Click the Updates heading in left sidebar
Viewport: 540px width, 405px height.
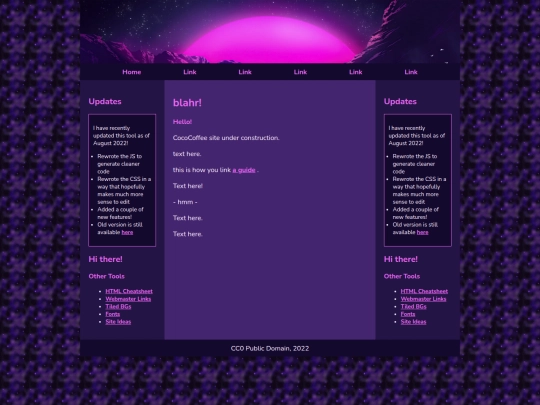(105, 102)
